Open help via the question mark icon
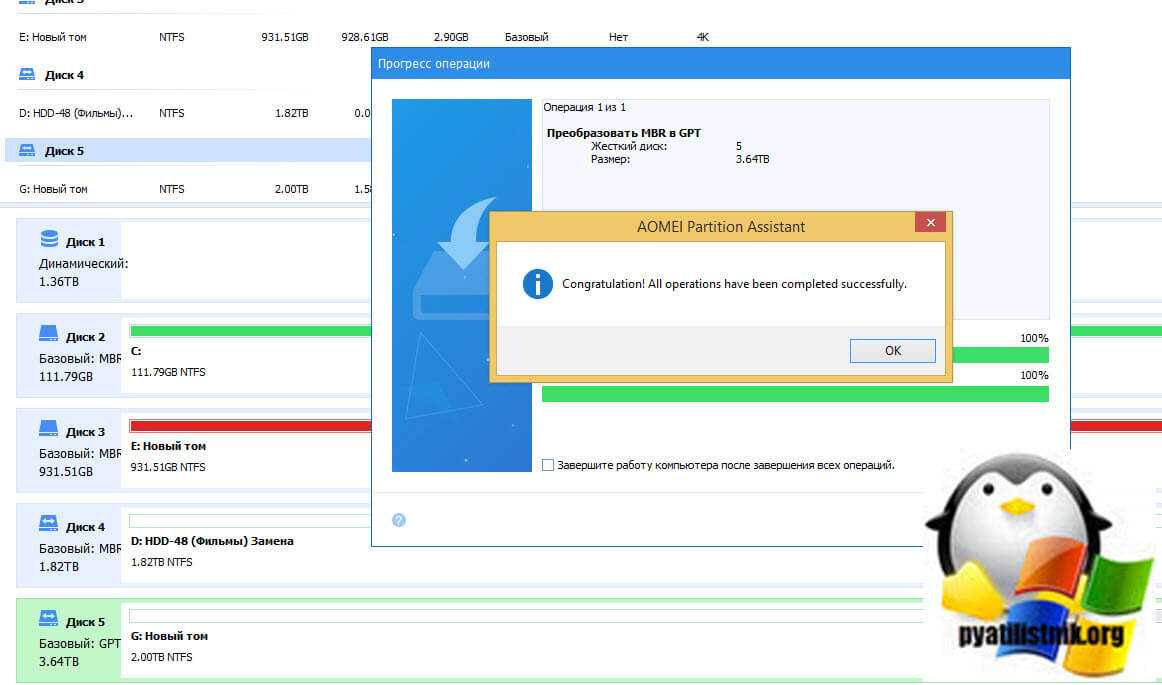Screen dimensions: 1162x685 tap(399, 520)
